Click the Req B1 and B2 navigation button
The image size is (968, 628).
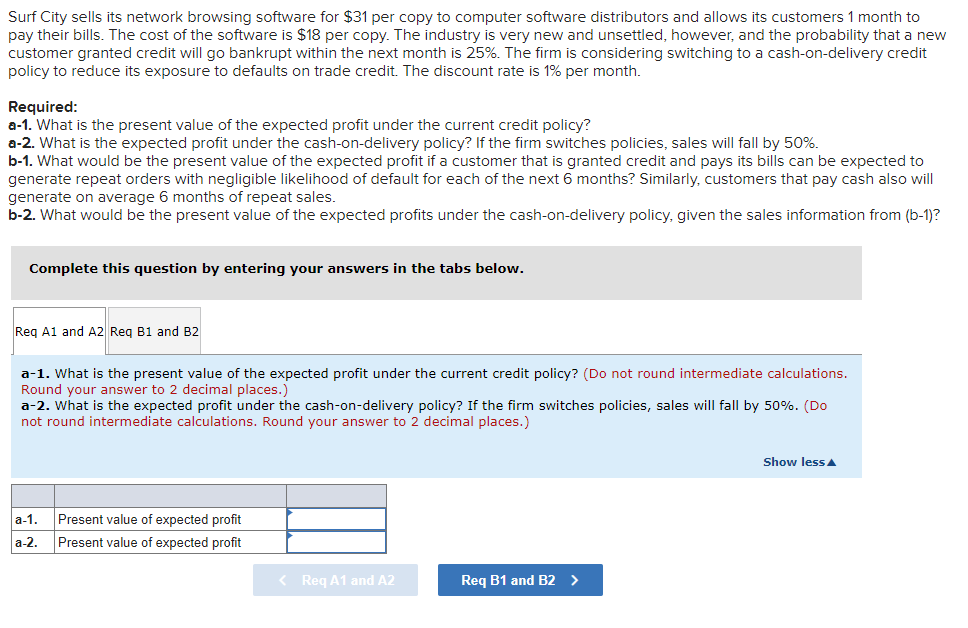520,580
